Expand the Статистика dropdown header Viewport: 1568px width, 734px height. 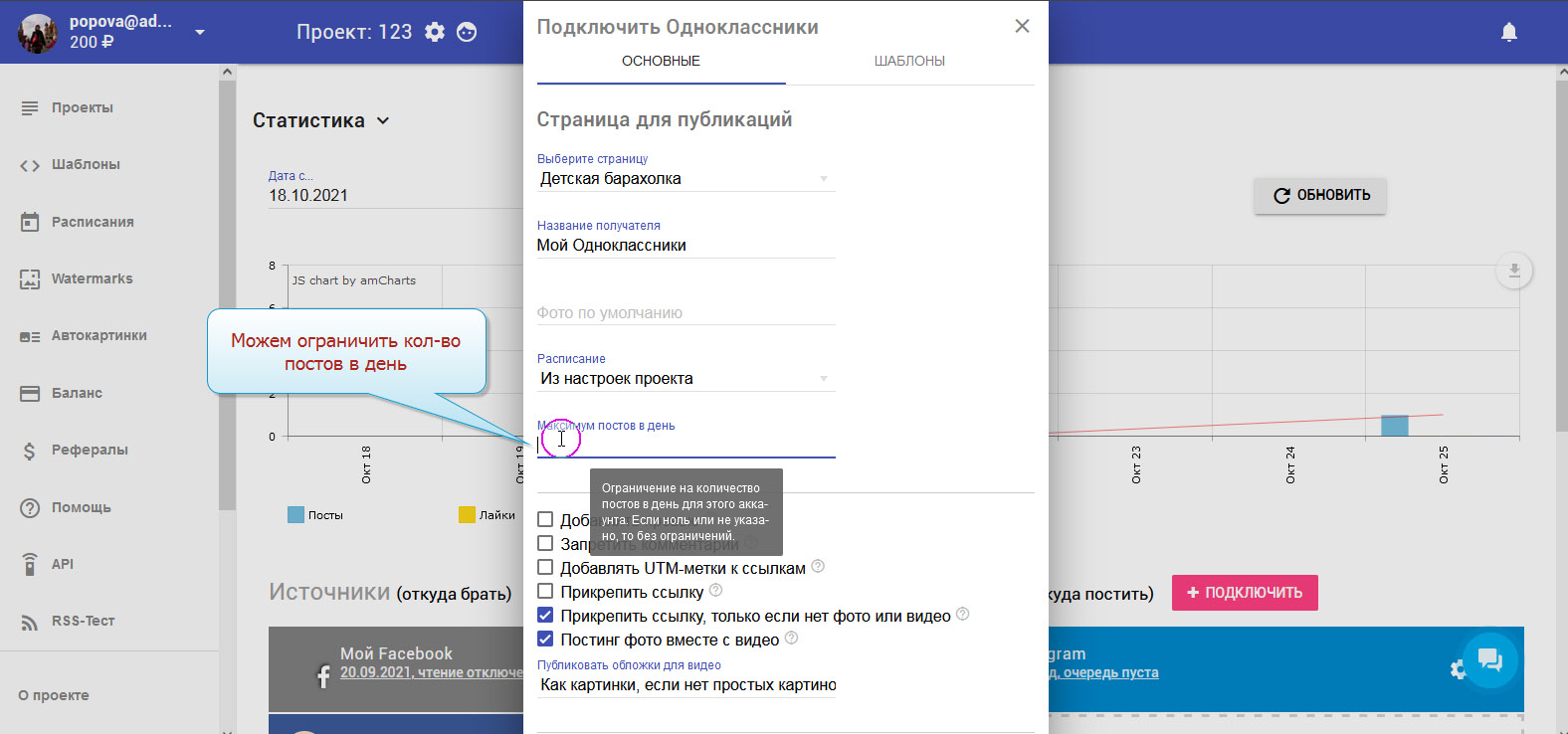pyautogui.click(x=320, y=120)
